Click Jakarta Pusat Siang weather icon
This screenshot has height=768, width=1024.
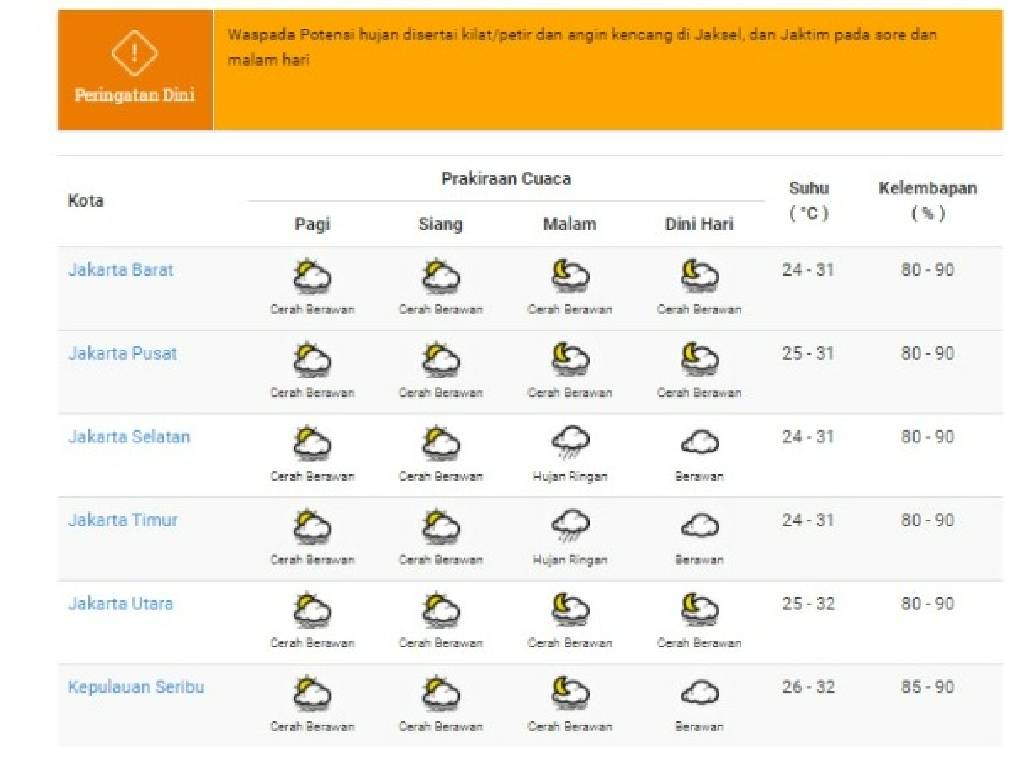tap(441, 359)
